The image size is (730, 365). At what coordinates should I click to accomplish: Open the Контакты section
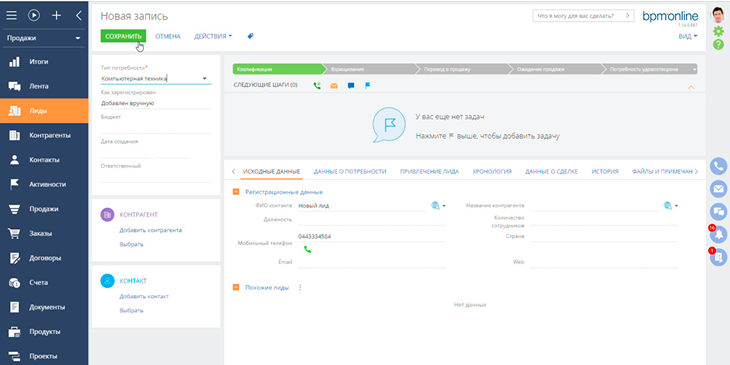pyautogui.click(x=44, y=160)
